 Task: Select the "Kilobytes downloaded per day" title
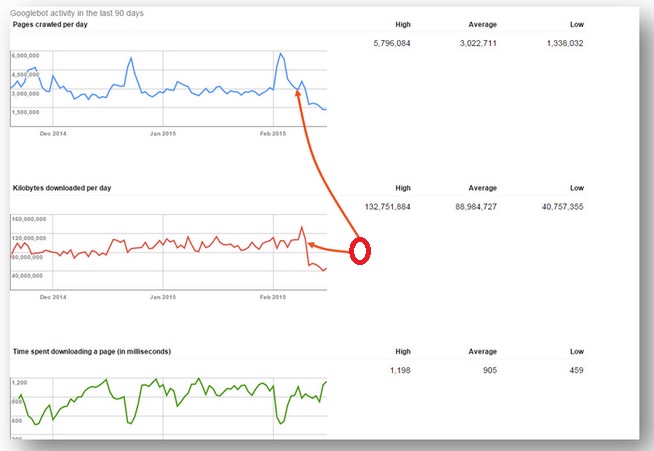62,188
